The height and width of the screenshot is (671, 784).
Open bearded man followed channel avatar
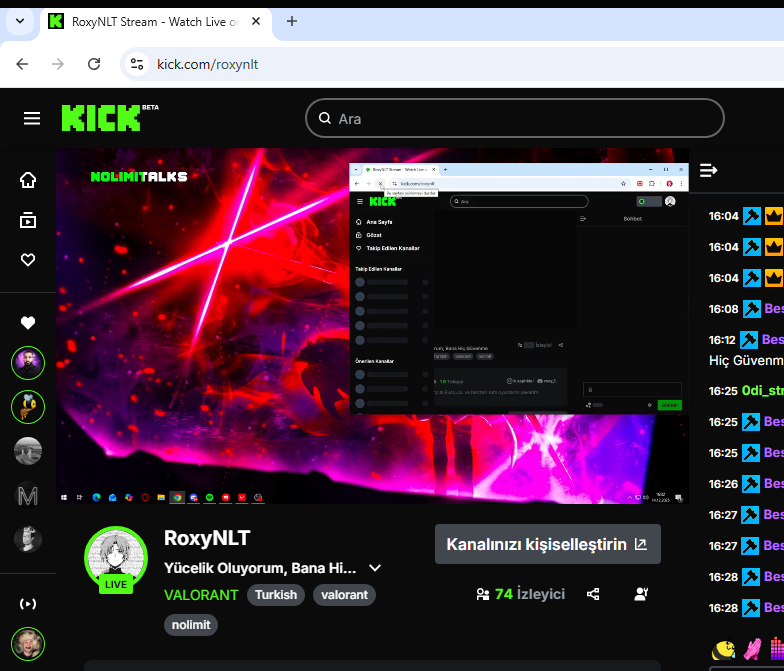tap(28, 363)
